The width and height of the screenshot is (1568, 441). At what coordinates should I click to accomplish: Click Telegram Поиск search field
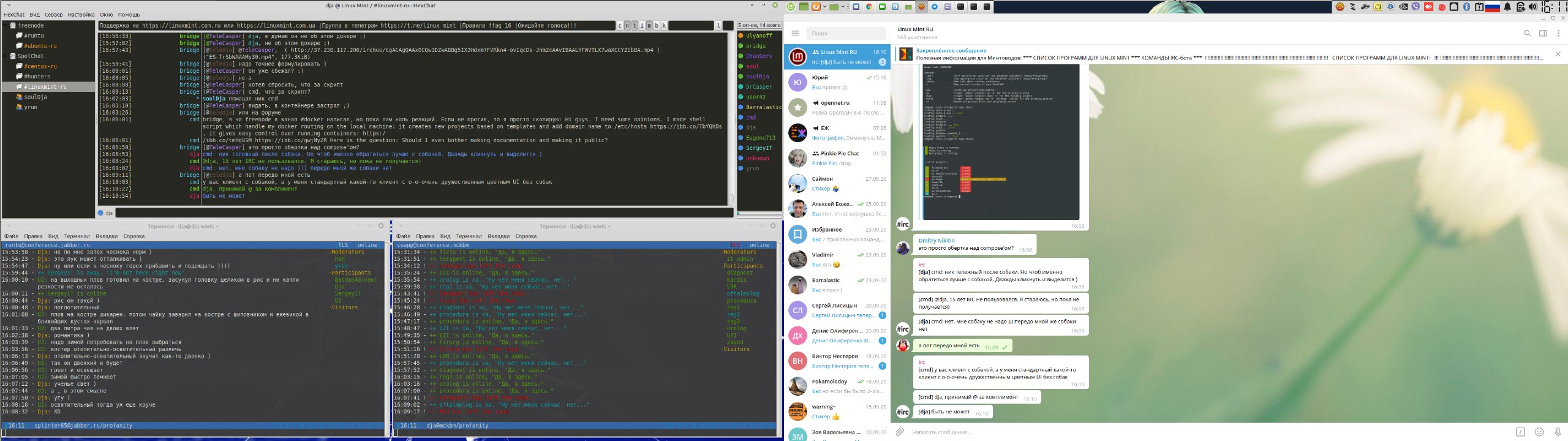(846, 33)
